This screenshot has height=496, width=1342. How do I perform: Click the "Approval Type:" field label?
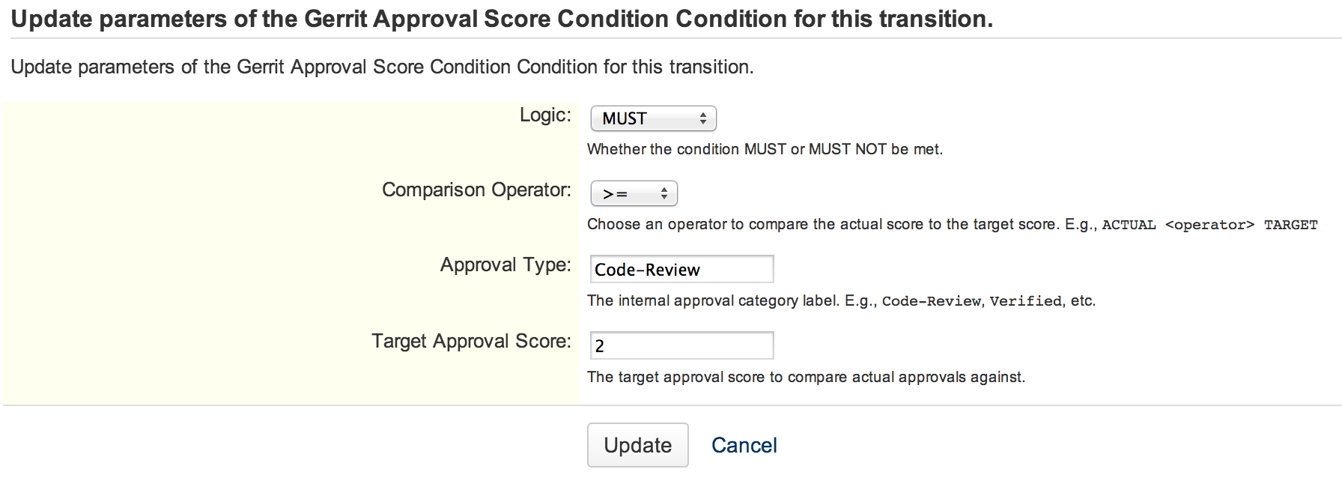(x=505, y=265)
